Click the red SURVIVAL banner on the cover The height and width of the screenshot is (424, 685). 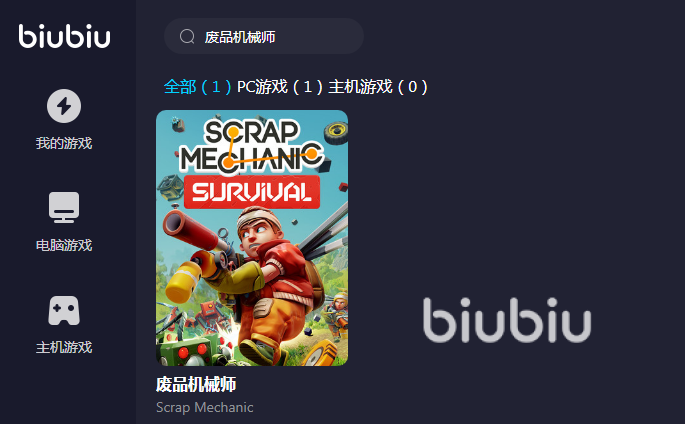[x=252, y=192]
